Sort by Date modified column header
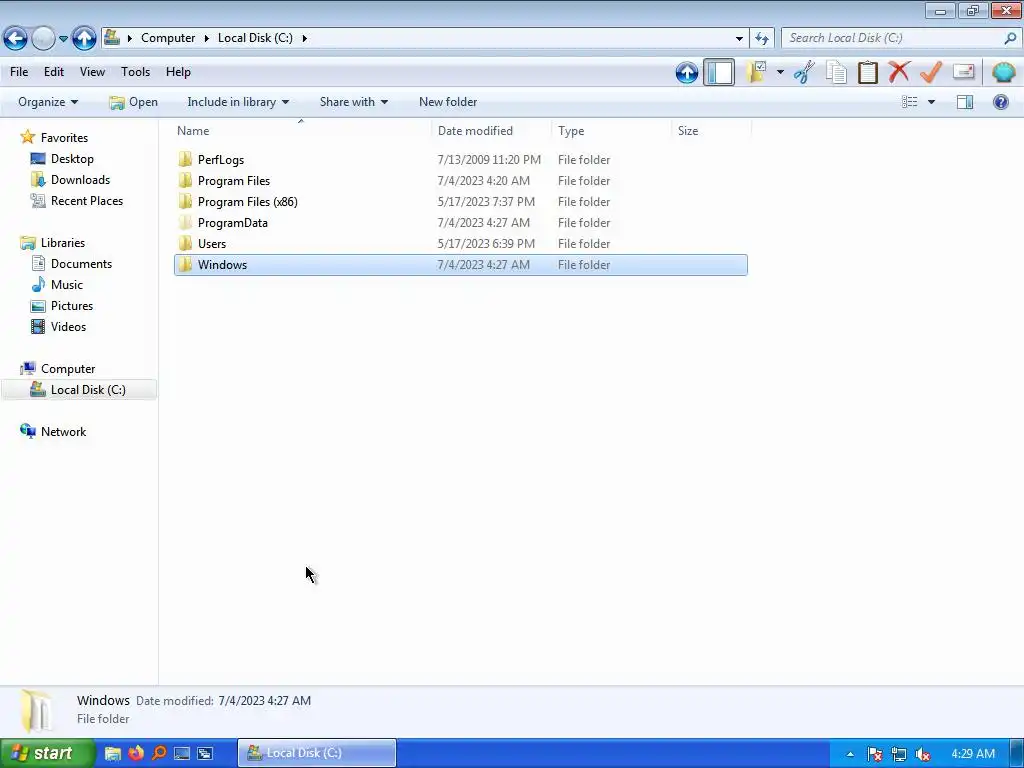Viewport: 1024px width, 768px height. (492, 131)
